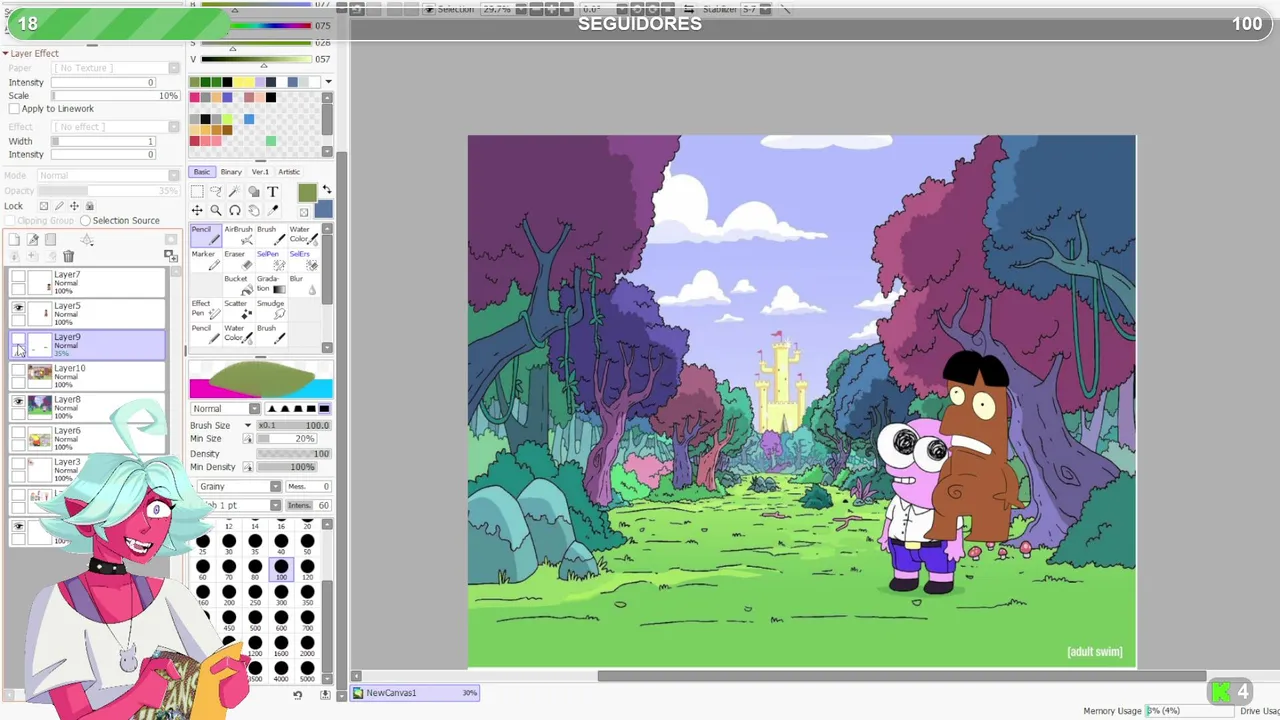Select the Effect Pen tool
Viewport: 1280px width, 720px height.
coord(206,310)
